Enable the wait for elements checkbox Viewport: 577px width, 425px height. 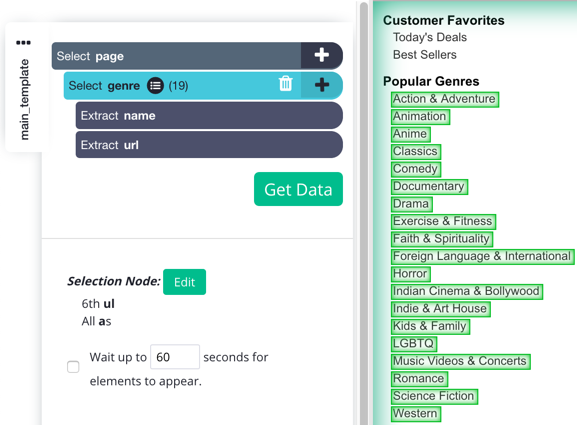click(73, 366)
